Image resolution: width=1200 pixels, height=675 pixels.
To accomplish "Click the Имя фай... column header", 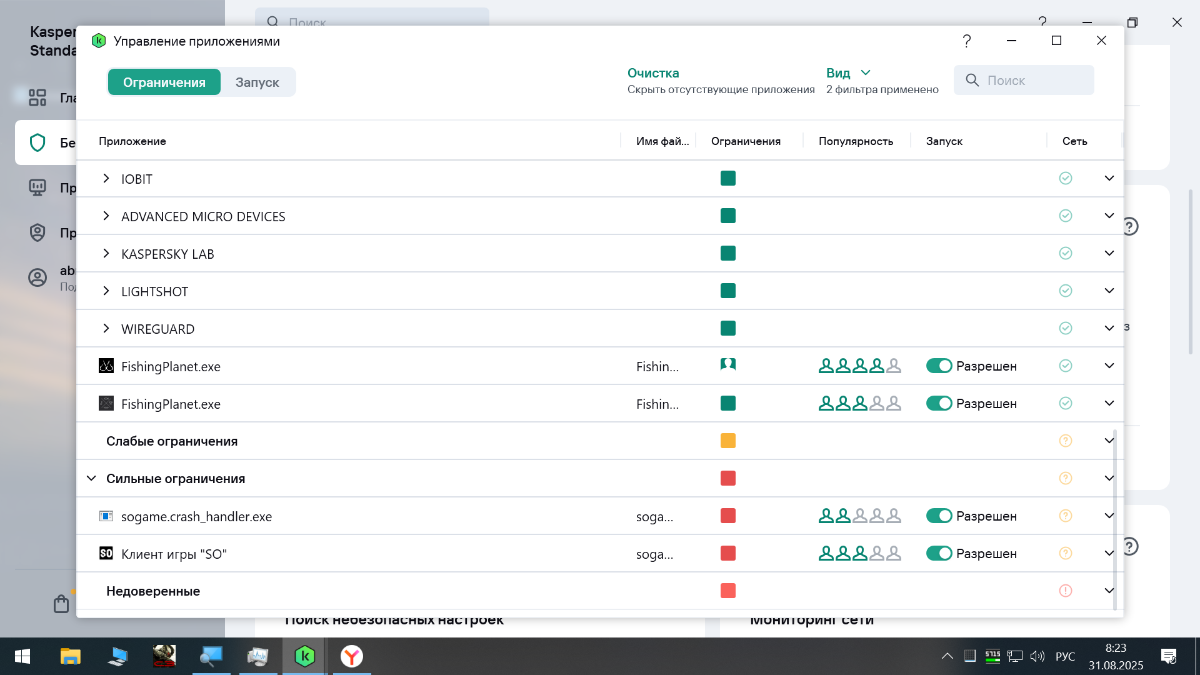I will 662,141.
